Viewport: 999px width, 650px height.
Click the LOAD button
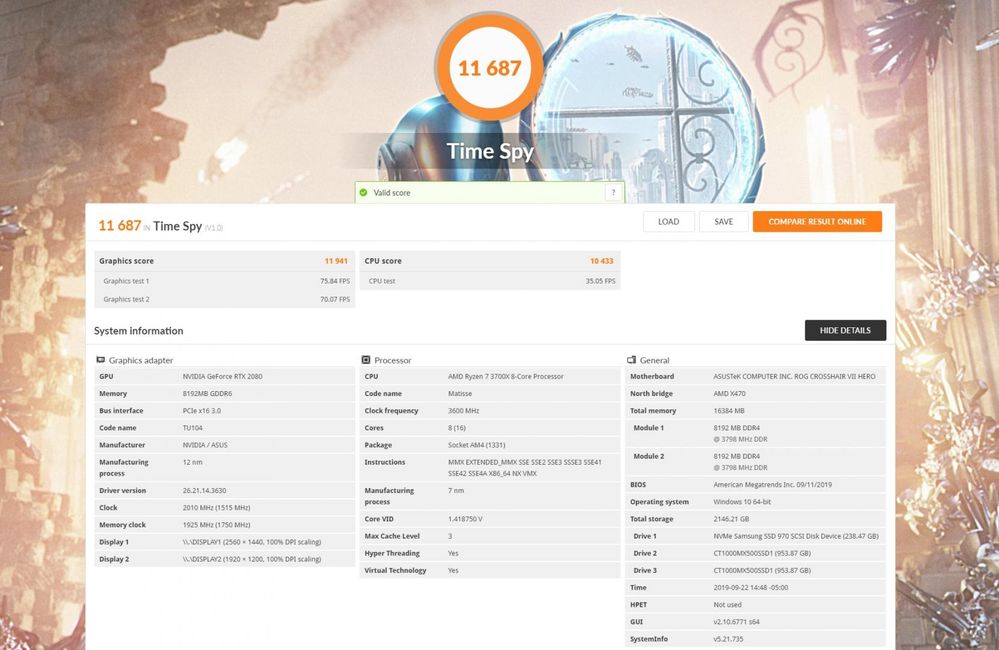point(668,222)
